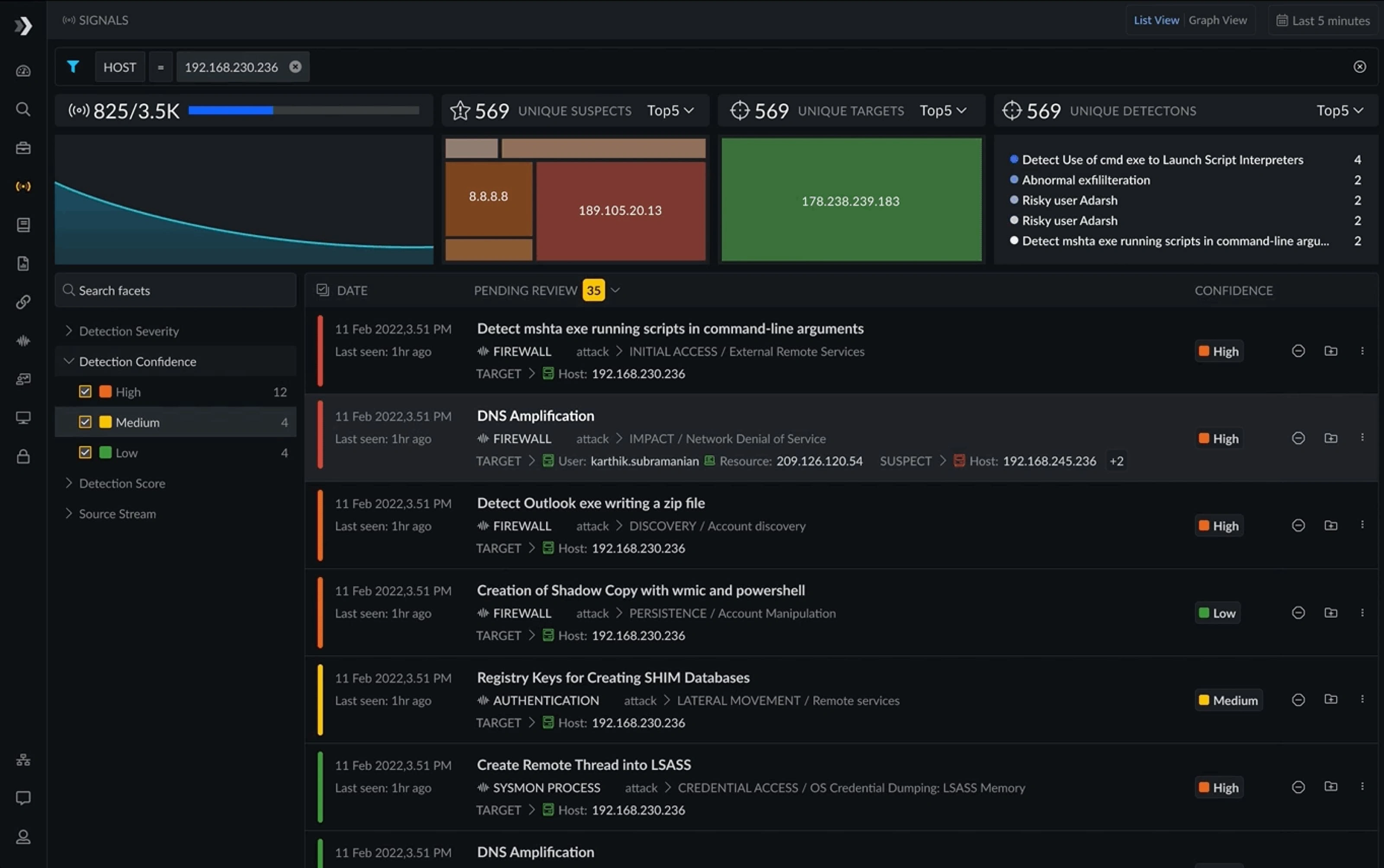This screenshot has height=868, width=1384.
Task: Uncheck the Medium confidence checkbox
Action: click(x=85, y=422)
